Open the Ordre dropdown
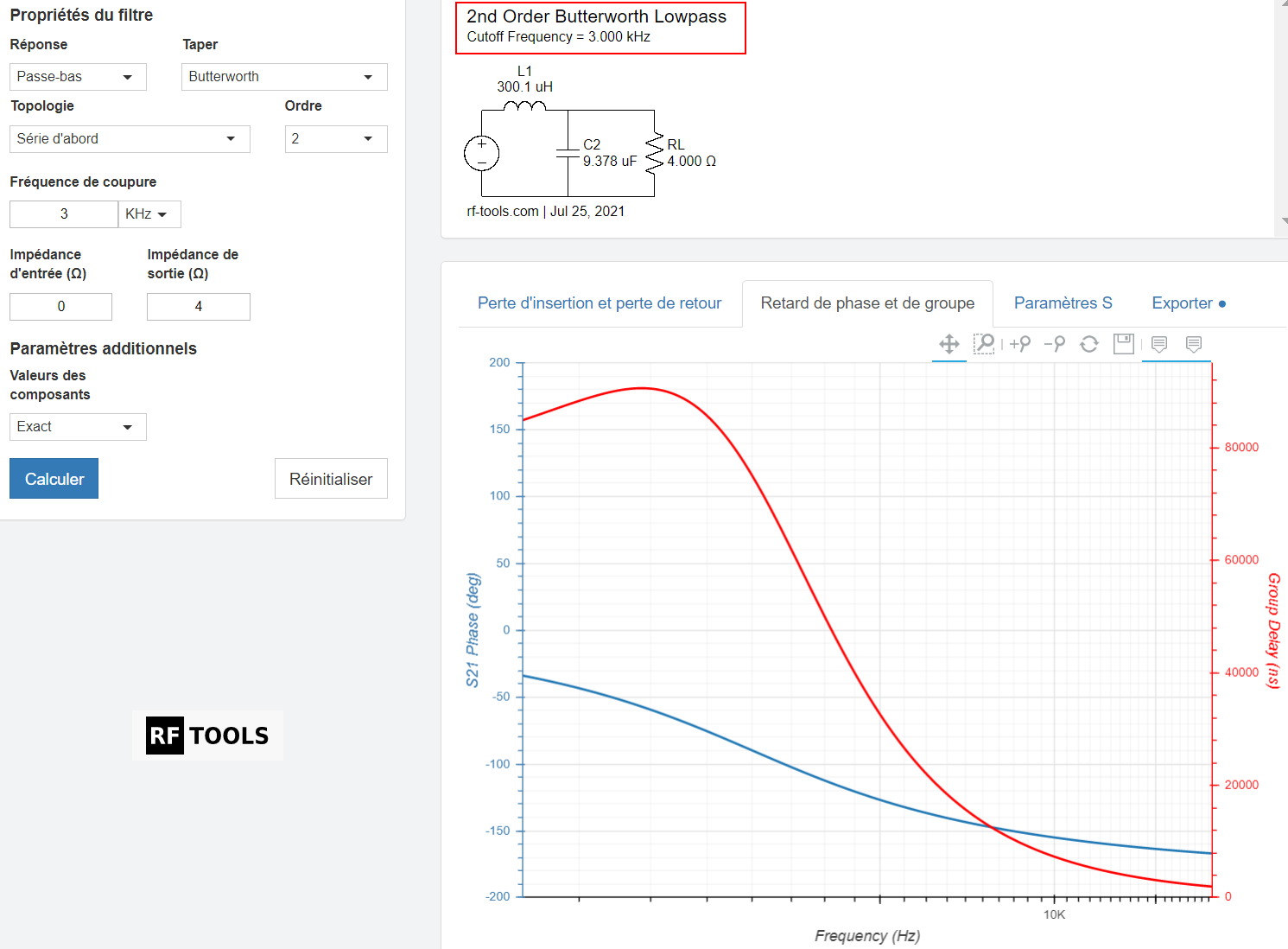 click(x=335, y=139)
